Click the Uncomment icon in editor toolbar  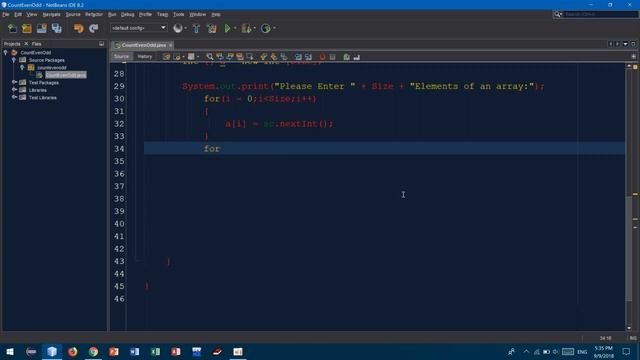pyautogui.click(x=357, y=57)
